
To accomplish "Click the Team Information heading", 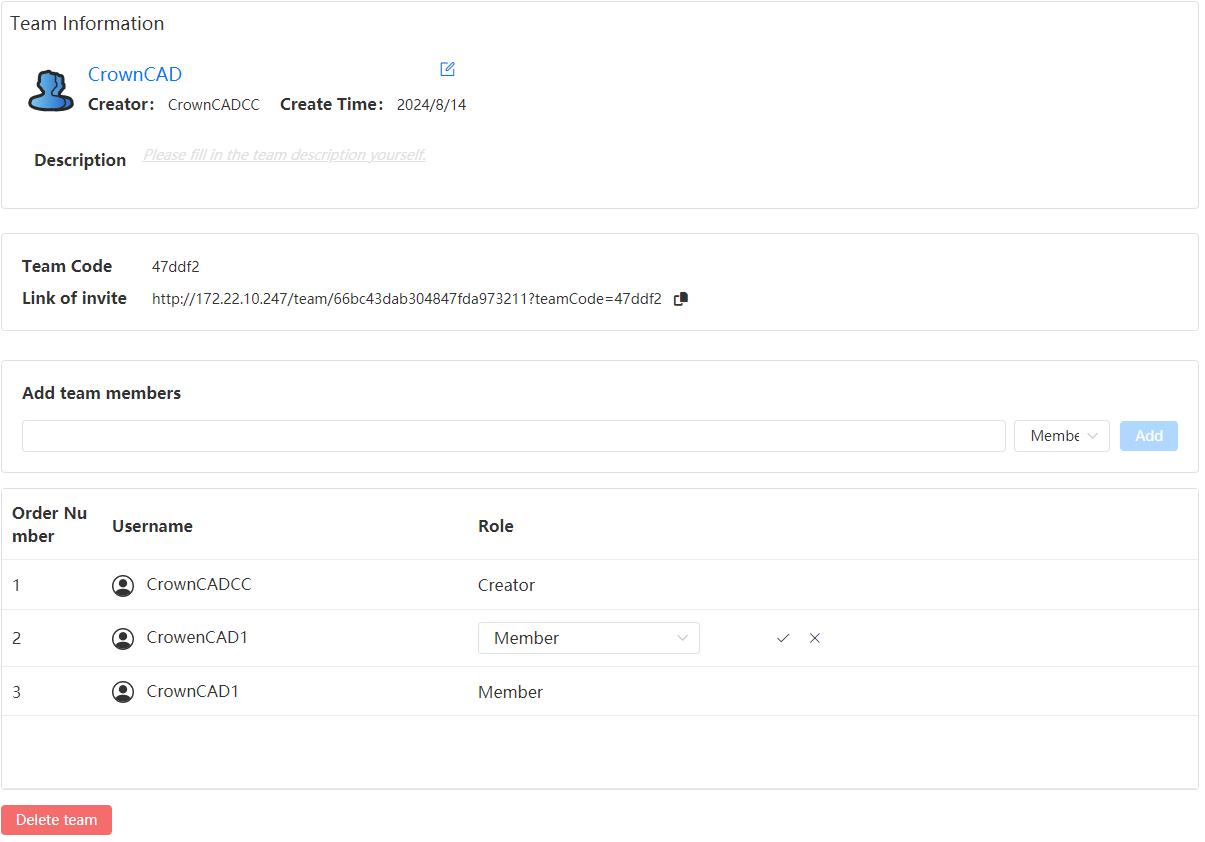I will (87, 23).
